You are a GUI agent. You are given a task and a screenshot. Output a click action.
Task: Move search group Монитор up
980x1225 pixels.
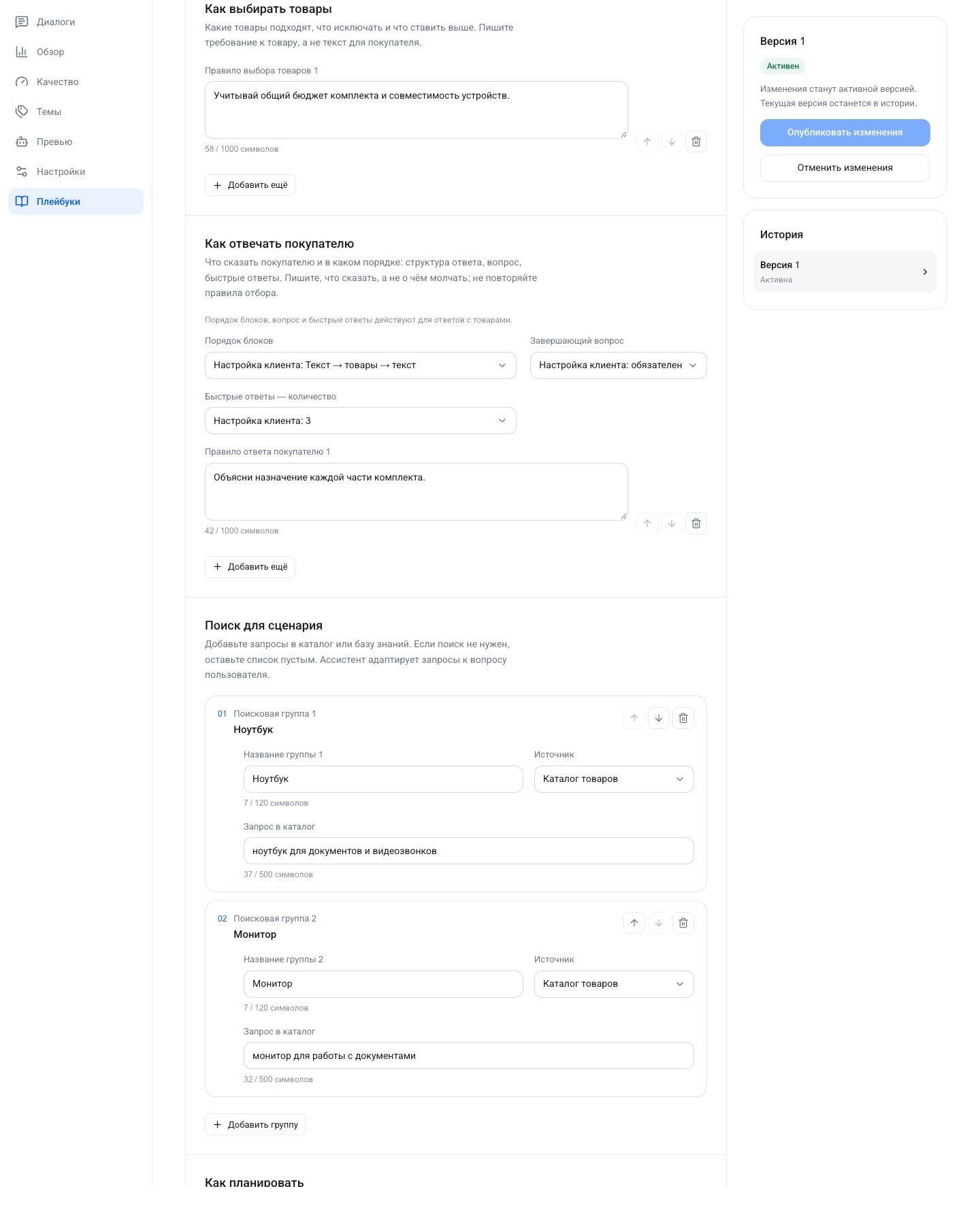(634, 923)
